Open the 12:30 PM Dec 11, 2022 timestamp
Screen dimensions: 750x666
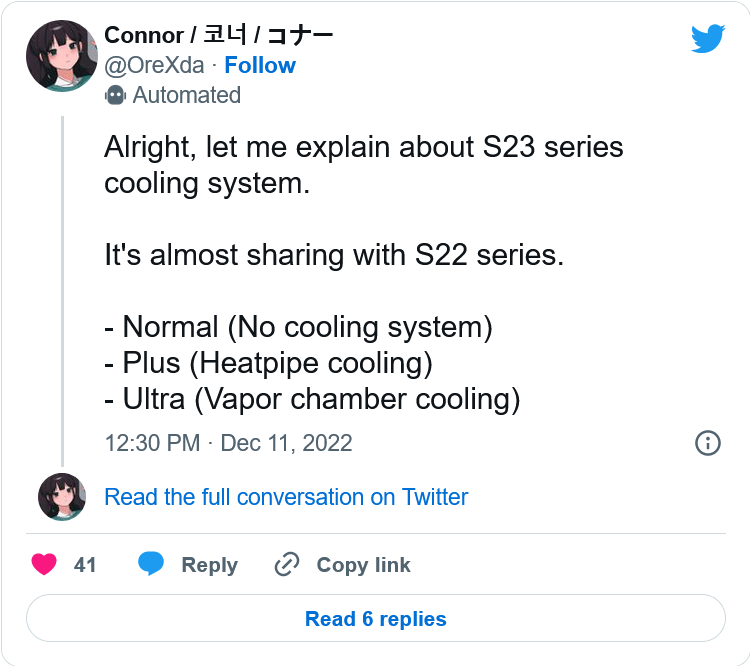[229, 443]
